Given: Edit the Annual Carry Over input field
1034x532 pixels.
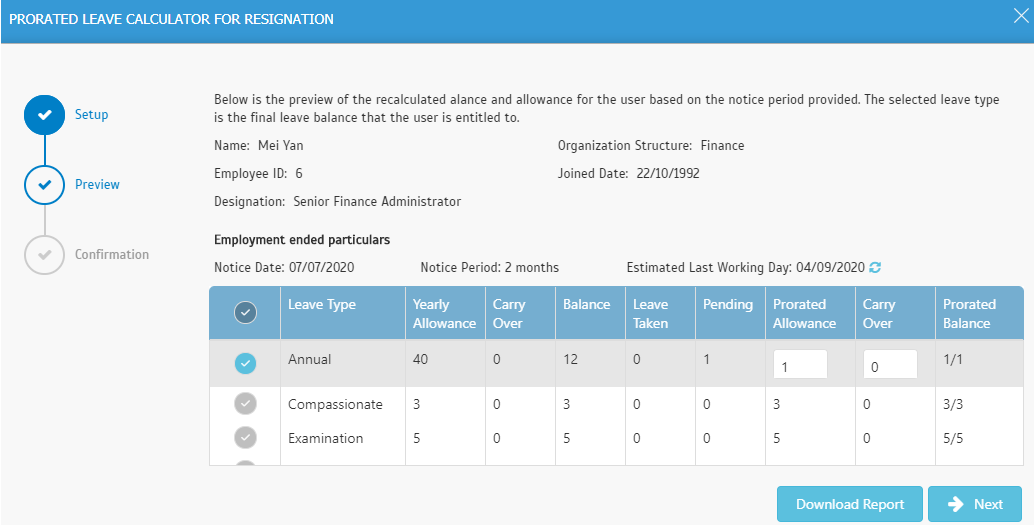Looking at the screenshot, I should click(x=890, y=365).
